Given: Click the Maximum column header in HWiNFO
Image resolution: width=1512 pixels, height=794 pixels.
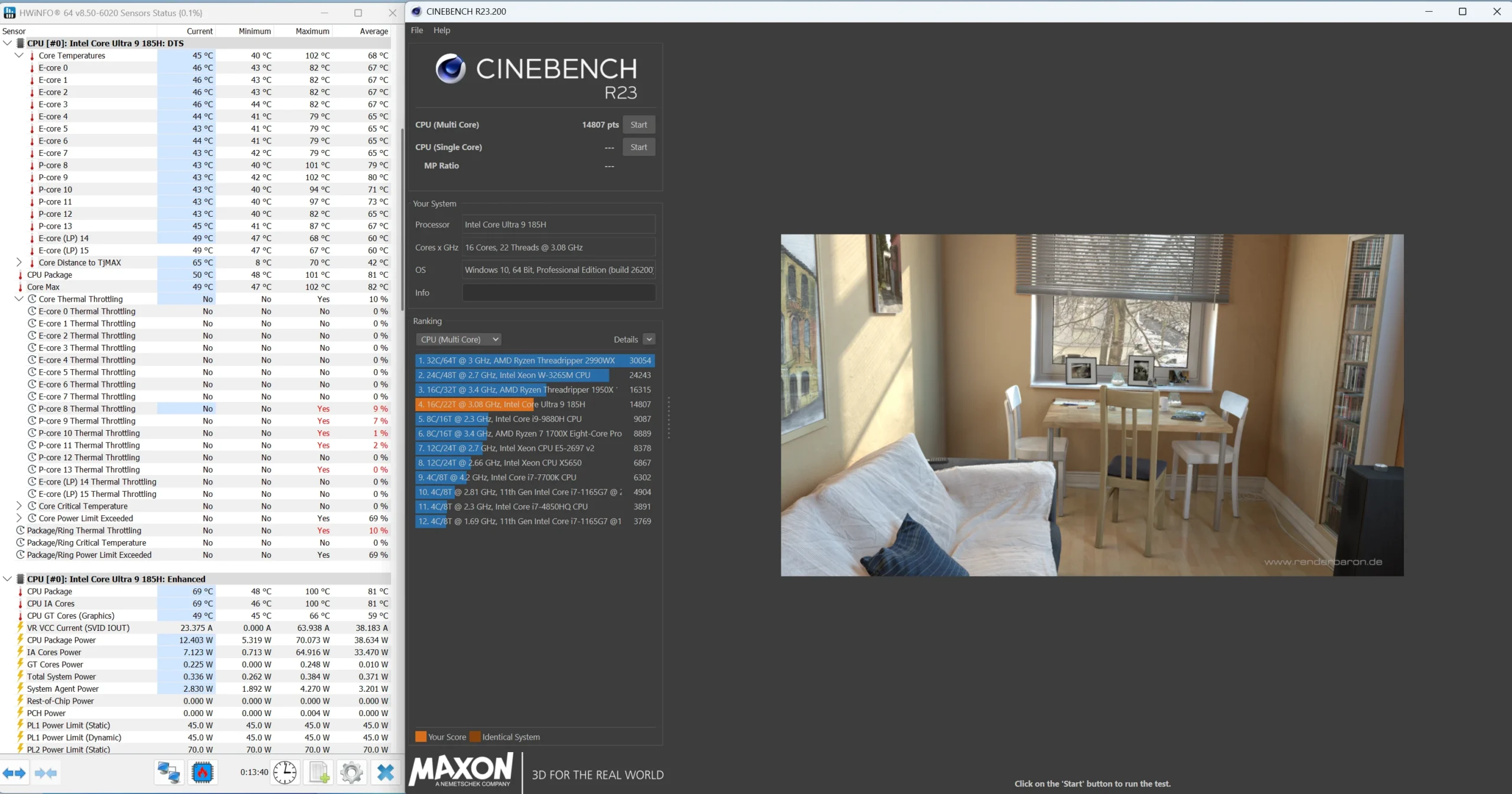Looking at the screenshot, I should tap(304, 31).
